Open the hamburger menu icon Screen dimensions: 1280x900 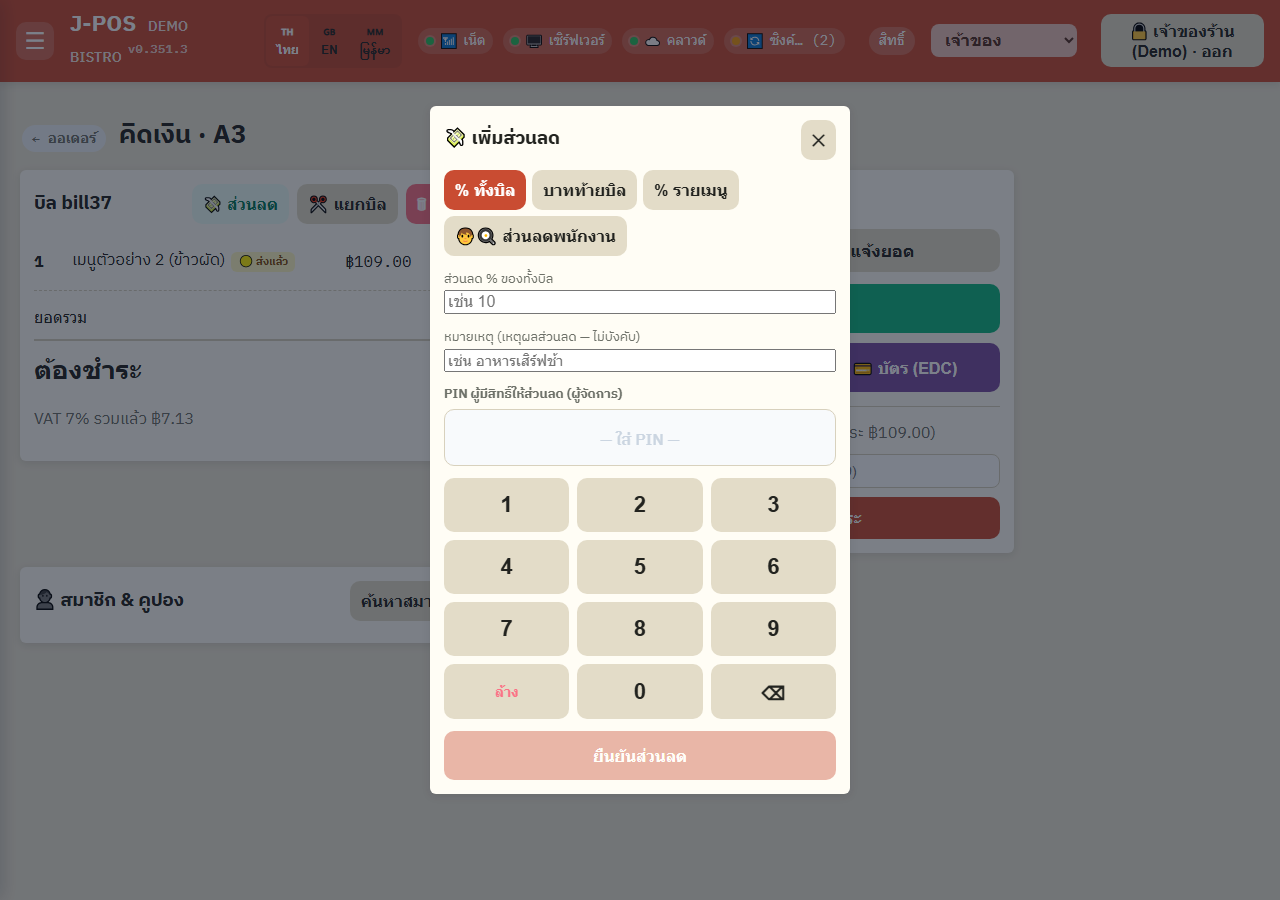[x=35, y=41]
